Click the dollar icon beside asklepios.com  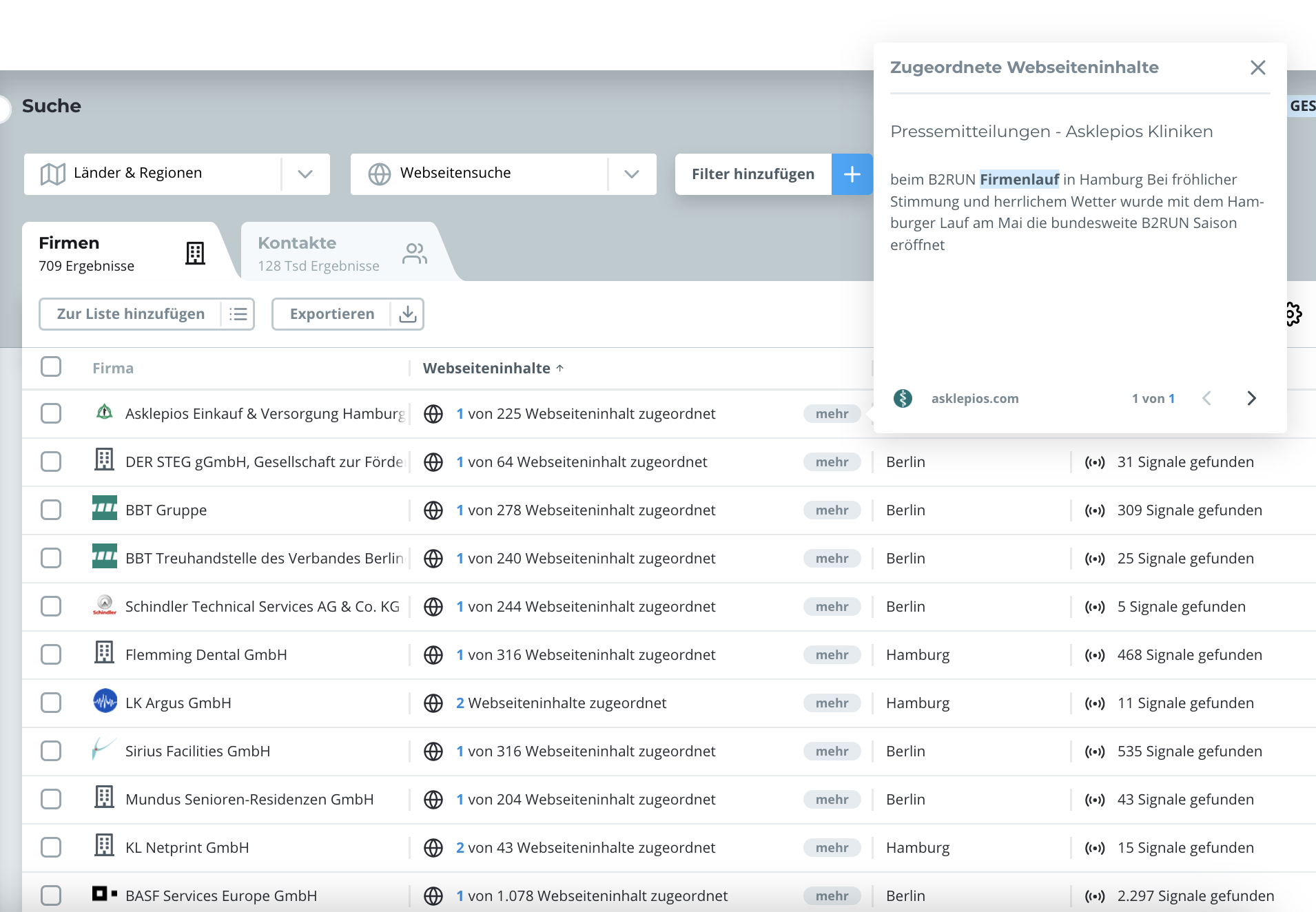pos(903,398)
